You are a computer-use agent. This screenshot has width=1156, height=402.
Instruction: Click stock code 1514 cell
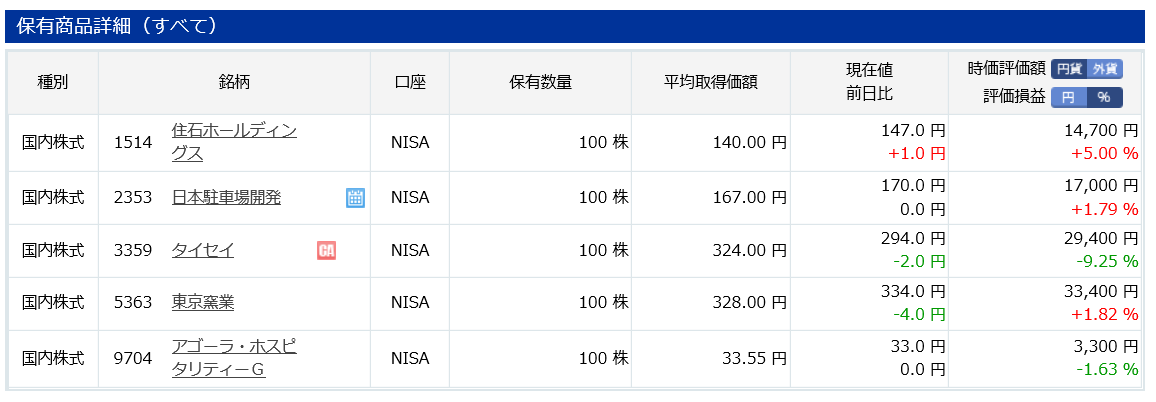click(x=133, y=142)
